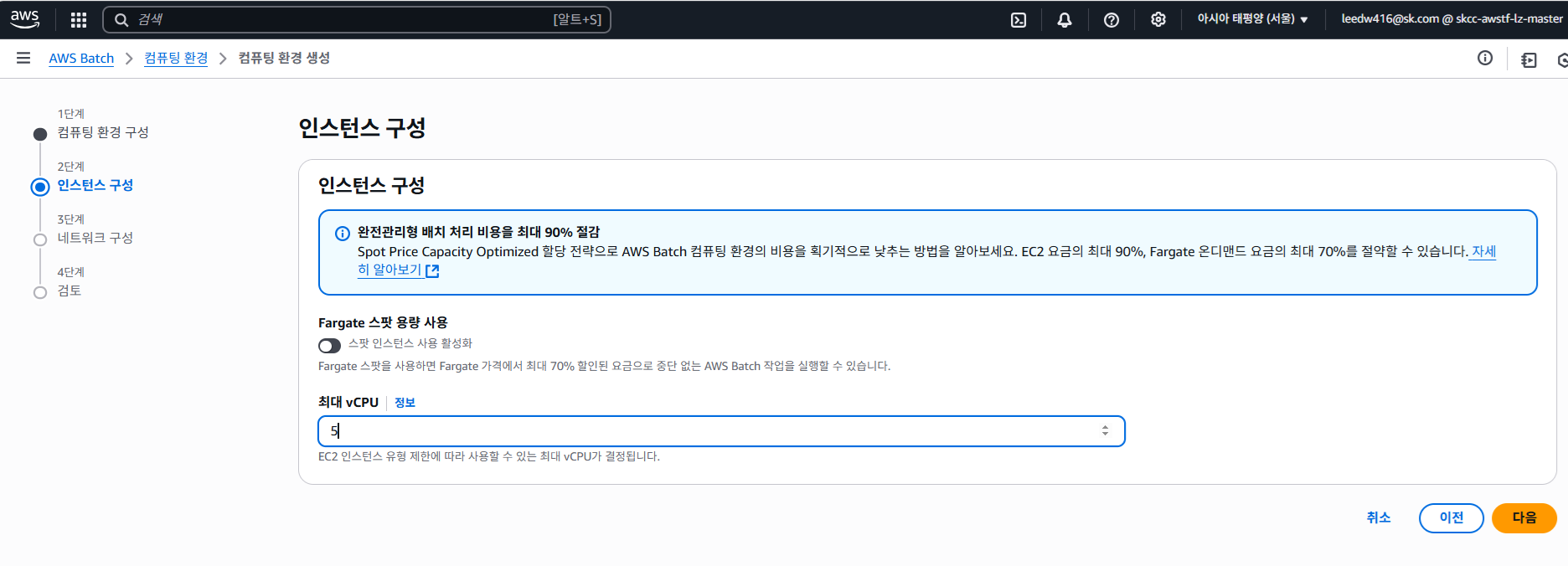Go to the 컴퓨팅 환경 breadcrumb
This screenshot has height=566, width=1568.
click(176, 58)
